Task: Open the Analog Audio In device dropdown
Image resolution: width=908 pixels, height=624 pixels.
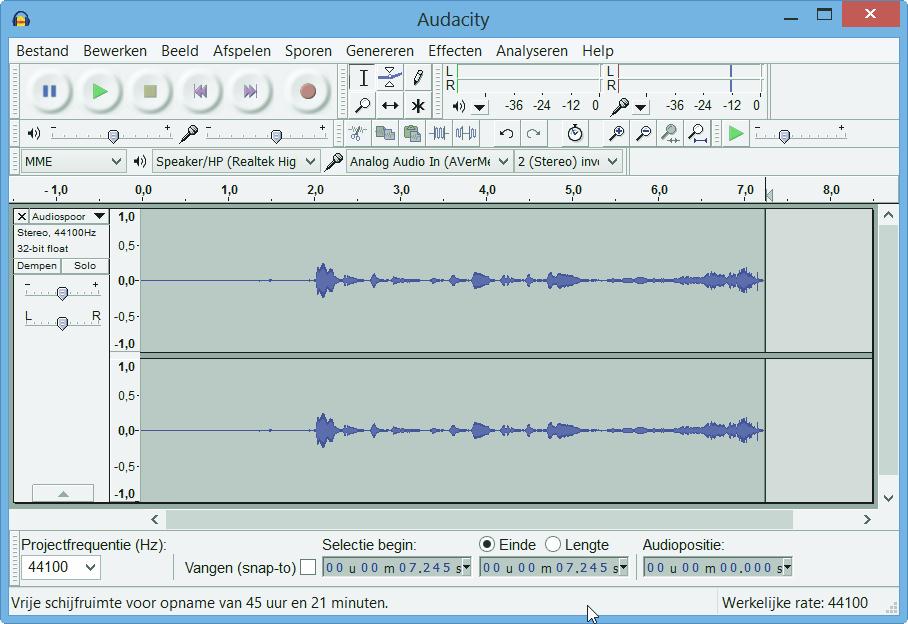Action: (x=429, y=161)
